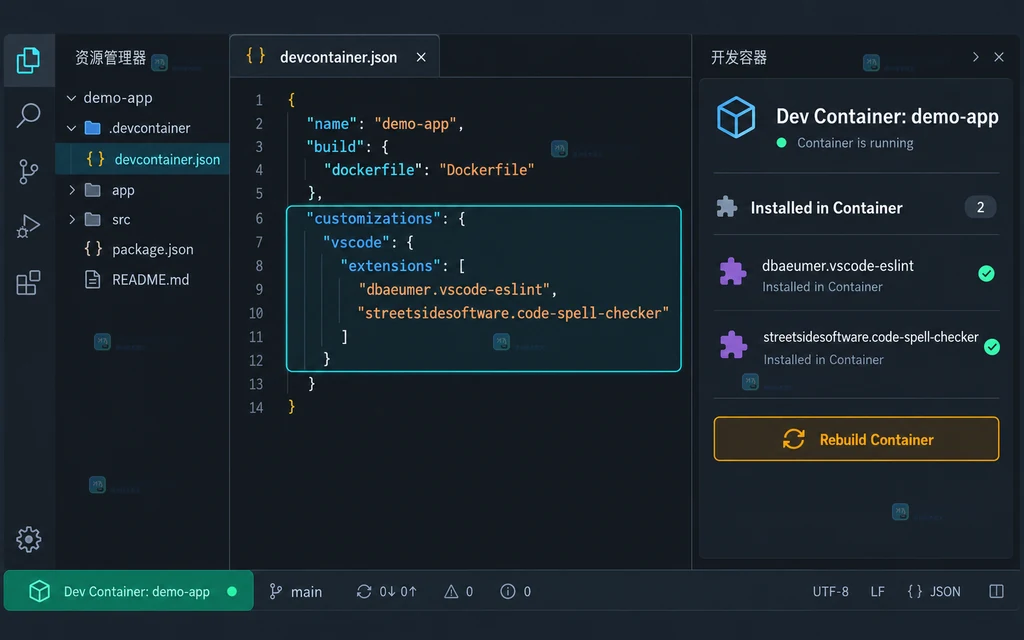Close the 开发容器 panel

[999, 57]
